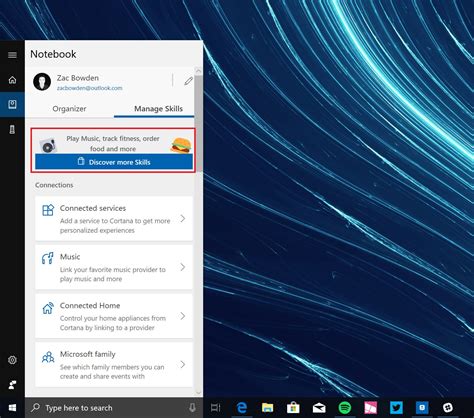474x418 pixels.
Task: Click the Feedback person icon
Action: tap(12, 385)
